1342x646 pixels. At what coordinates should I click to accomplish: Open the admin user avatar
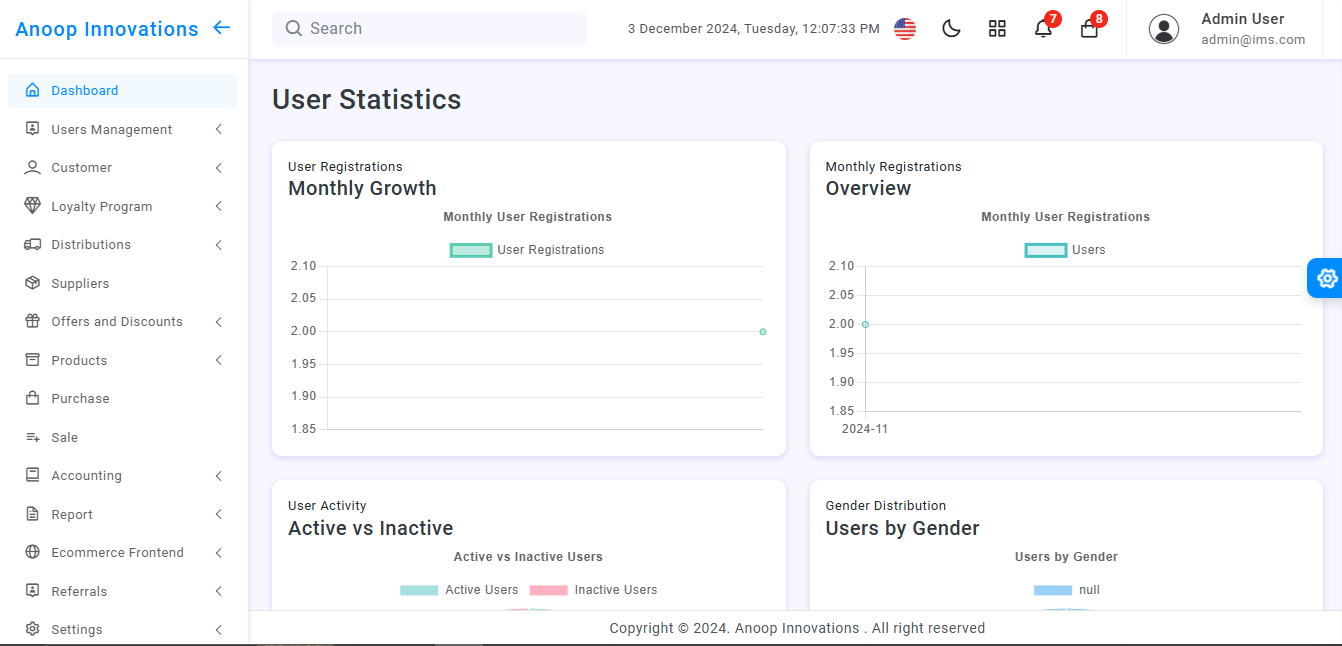click(1164, 29)
